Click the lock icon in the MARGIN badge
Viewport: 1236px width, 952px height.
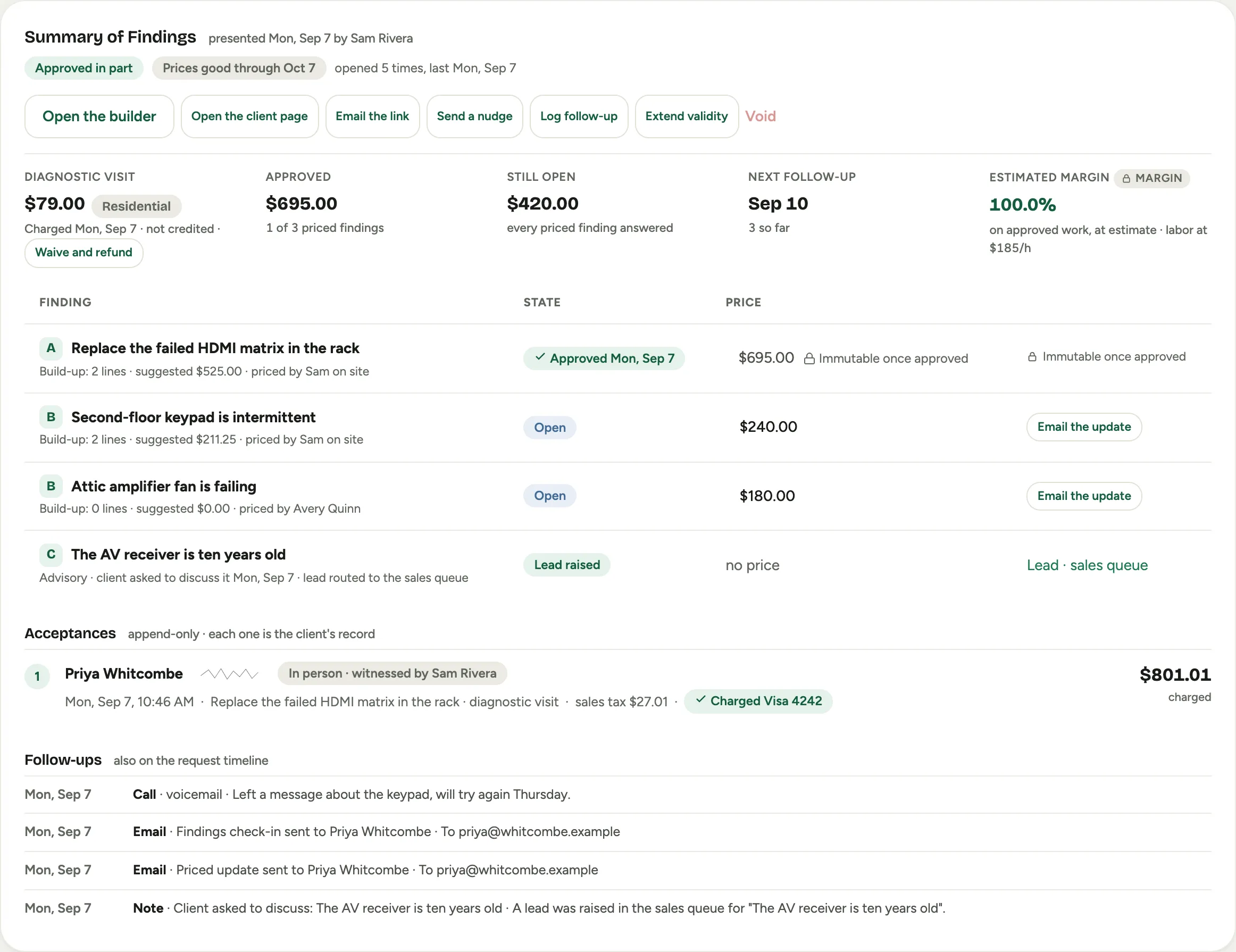(1126, 178)
